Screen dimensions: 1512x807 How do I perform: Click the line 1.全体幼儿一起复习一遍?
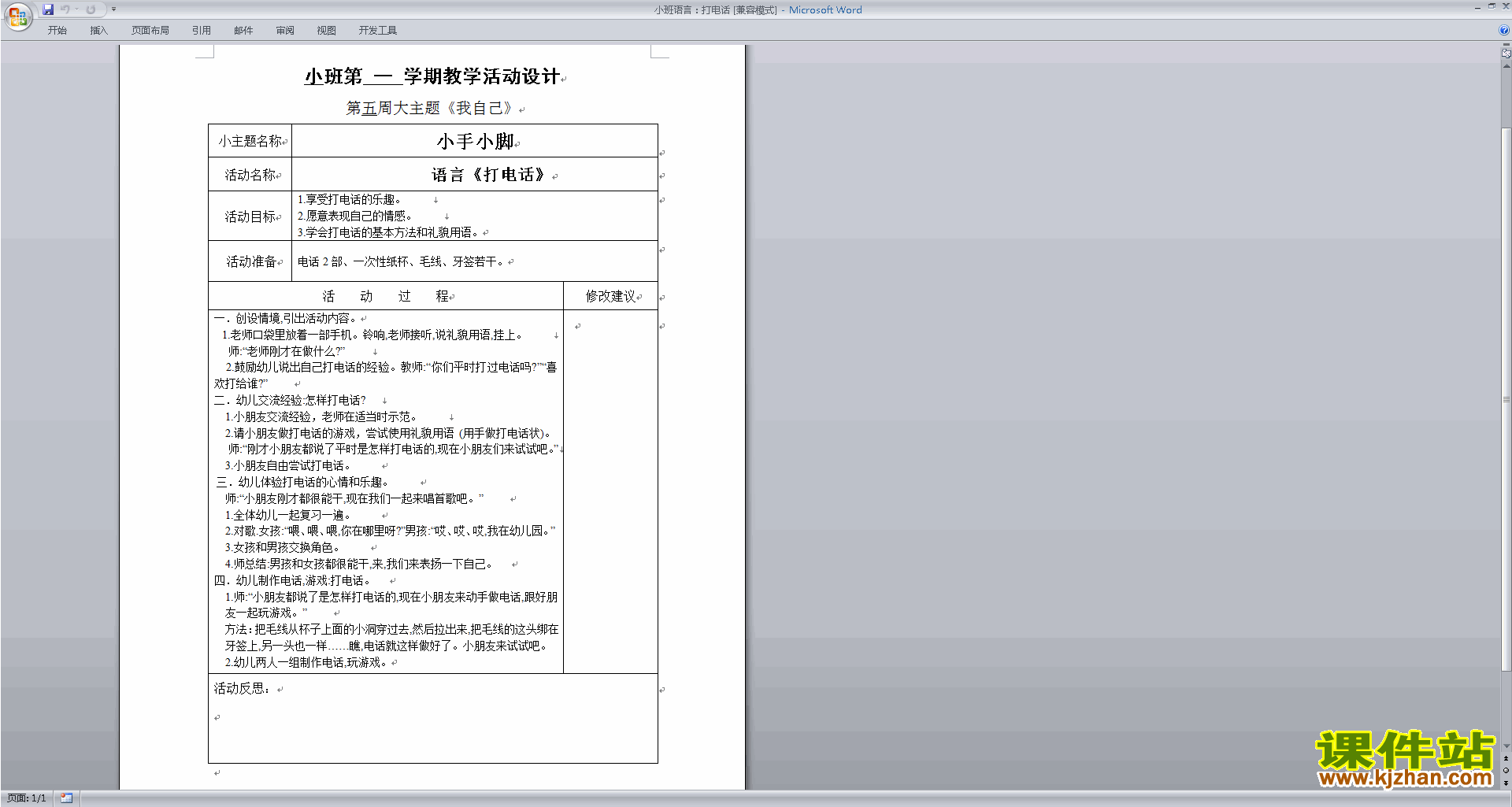pyautogui.click(x=287, y=515)
